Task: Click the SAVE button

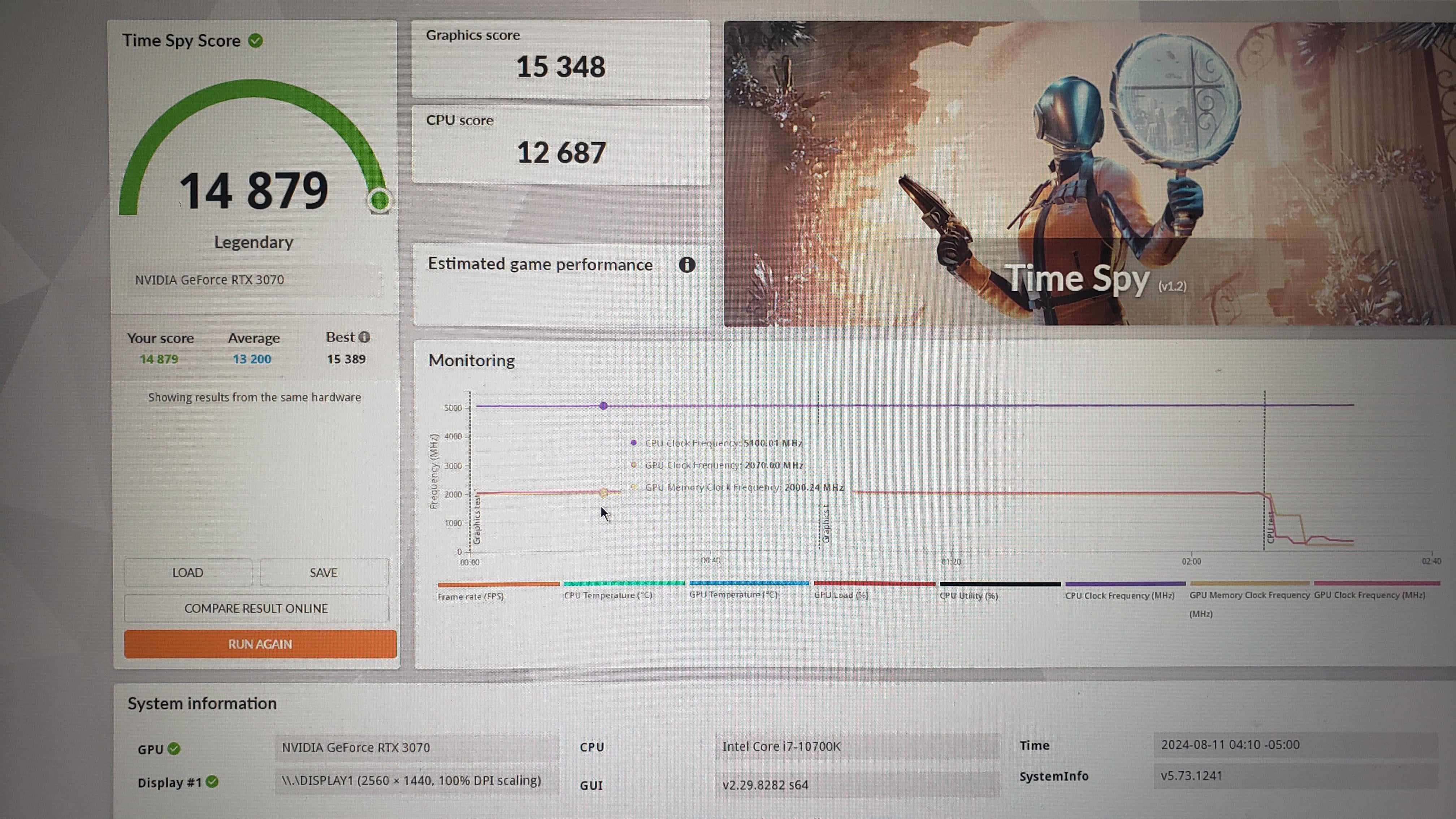Action: click(324, 573)
